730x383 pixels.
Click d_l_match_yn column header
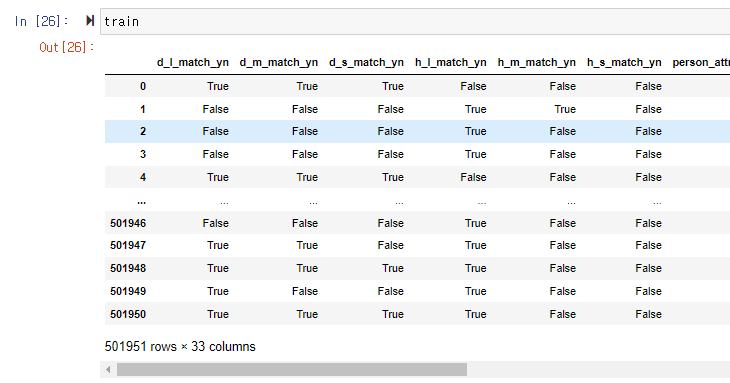[193, 62]
